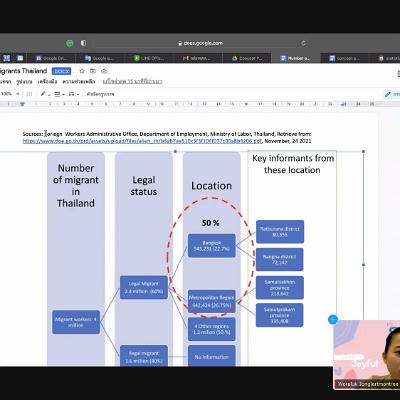Viewport: 400px width, 400px height.
Task: Click the docs.google.com address bar
Action: [x=200, y=43]
